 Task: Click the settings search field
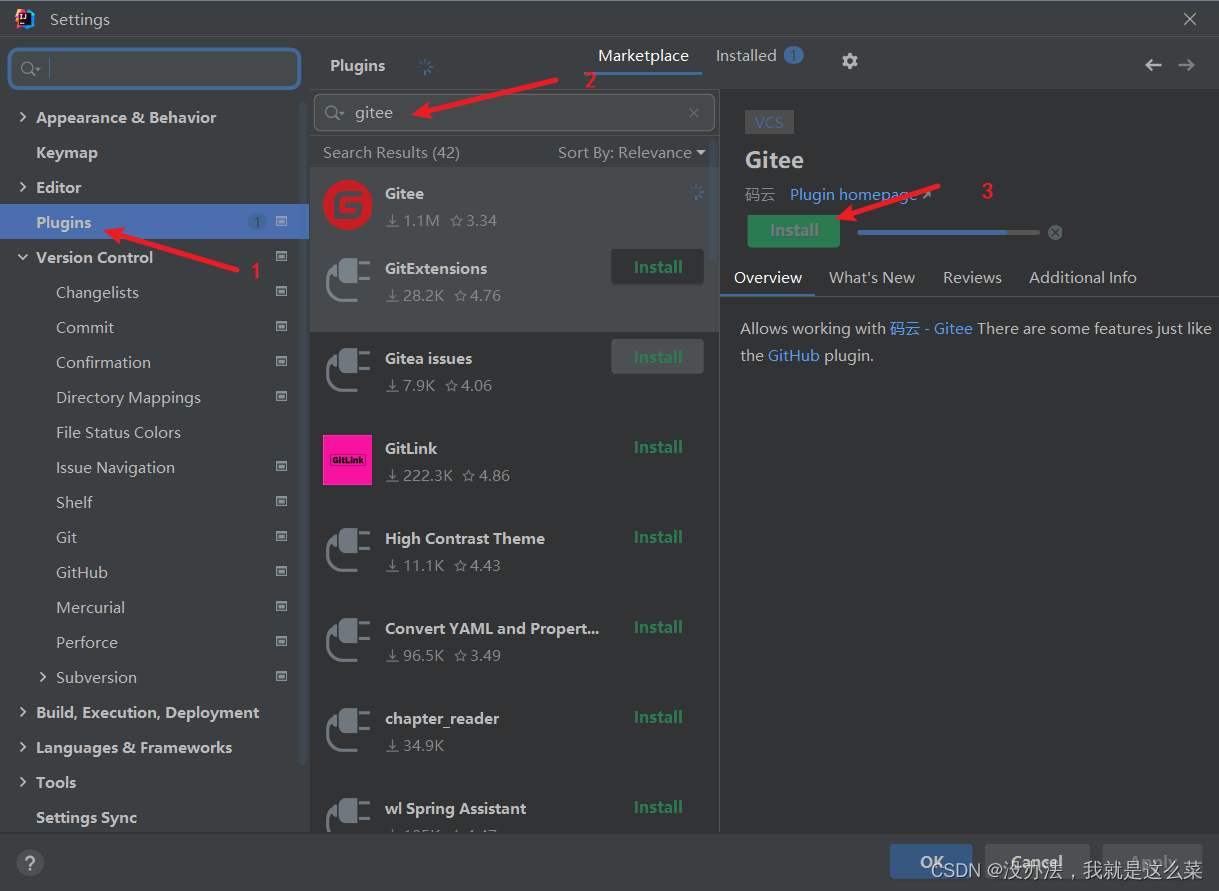coord(155,69)
